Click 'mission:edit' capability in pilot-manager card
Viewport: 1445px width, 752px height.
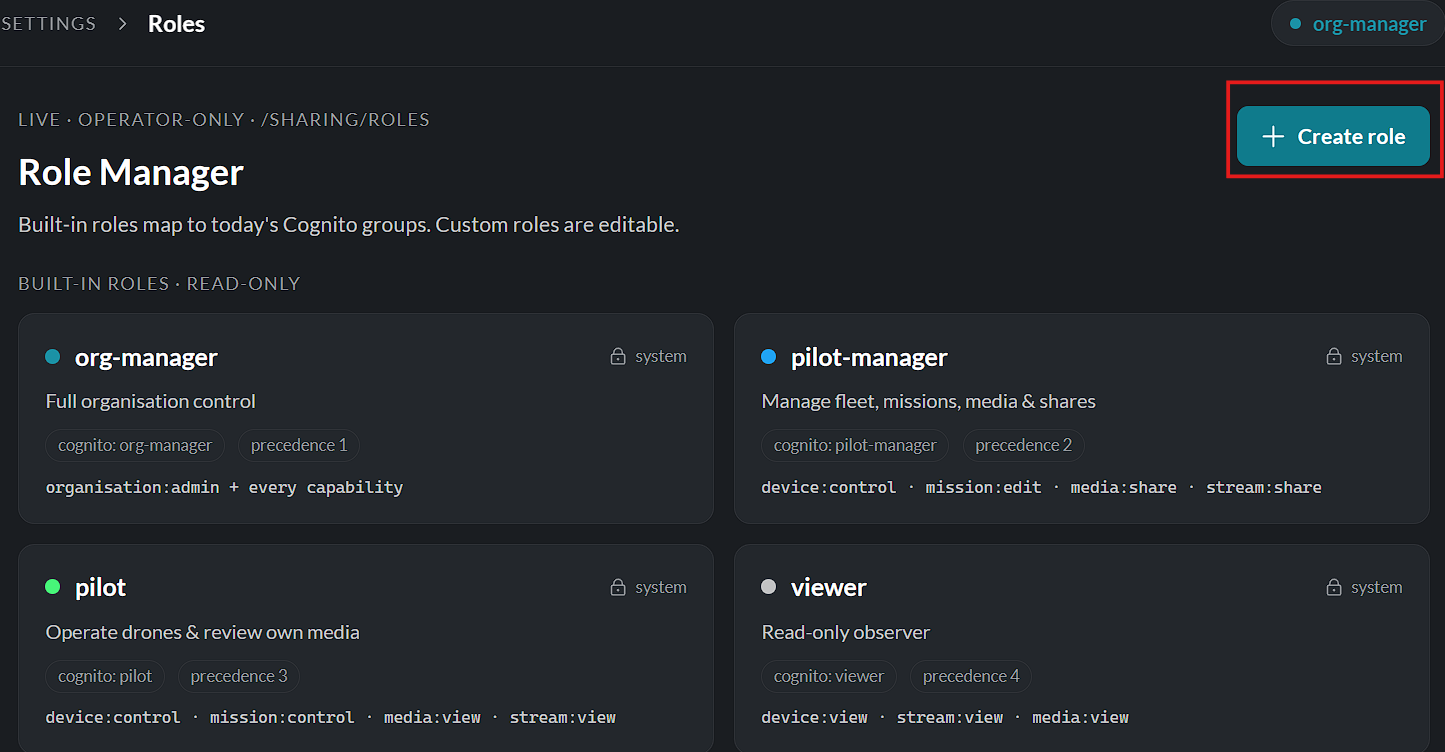pyautogui.click(x=984, y=488)
